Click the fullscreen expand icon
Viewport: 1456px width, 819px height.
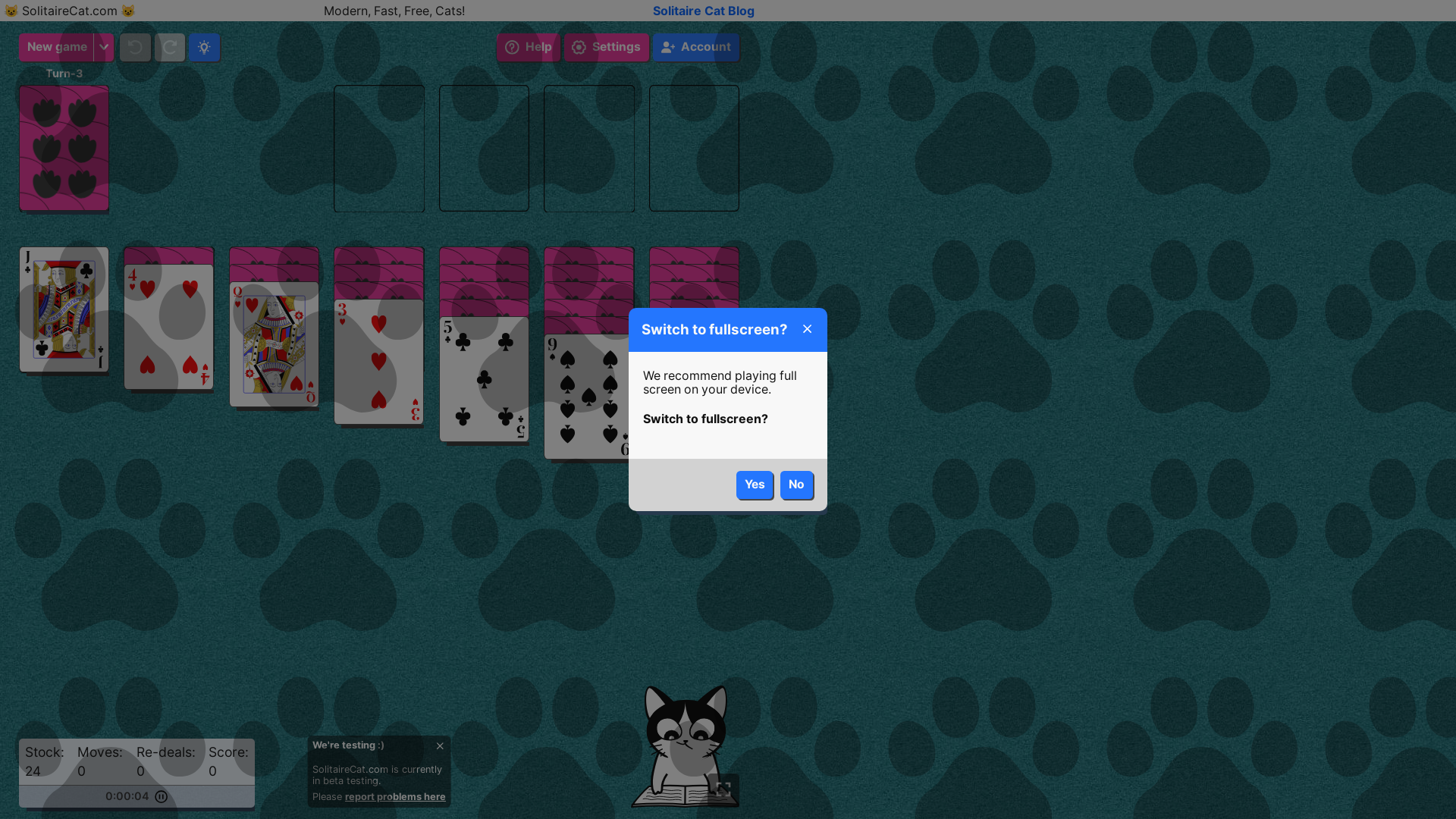pyautogui.click(x=723, y=789)
